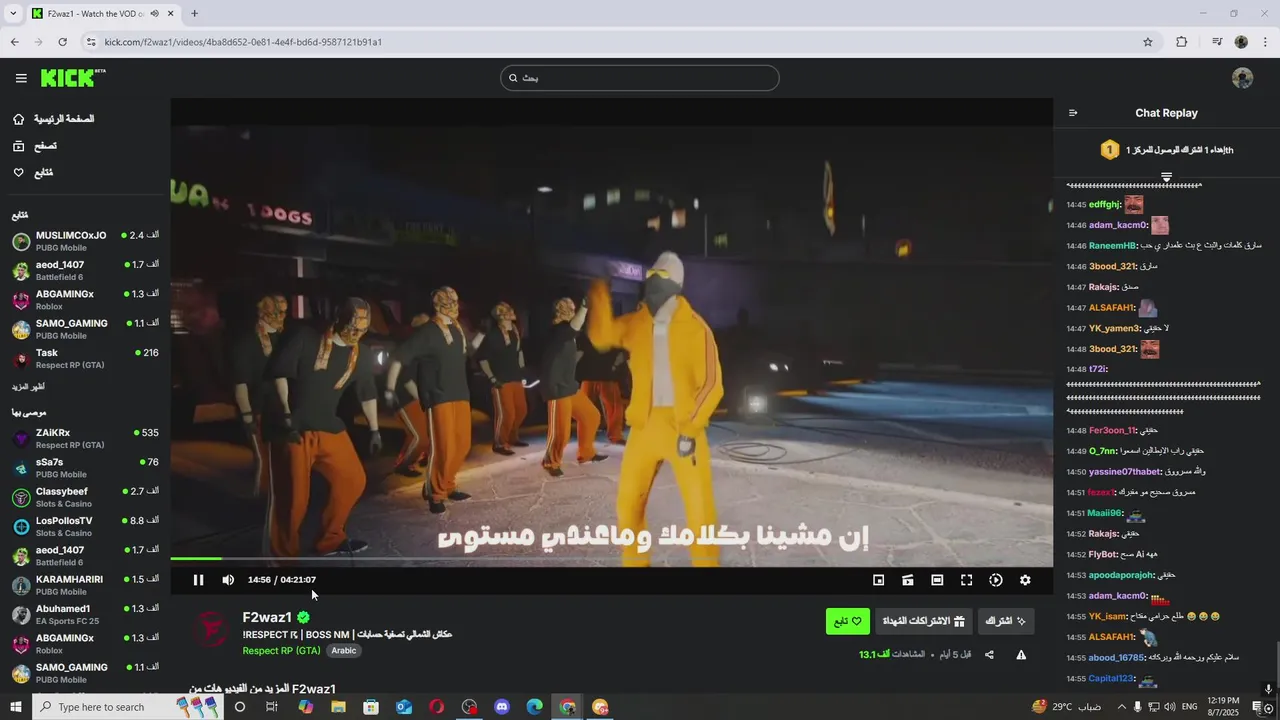1280x720 pixels.
Task: Open a new browser tab
Action: 194,14
